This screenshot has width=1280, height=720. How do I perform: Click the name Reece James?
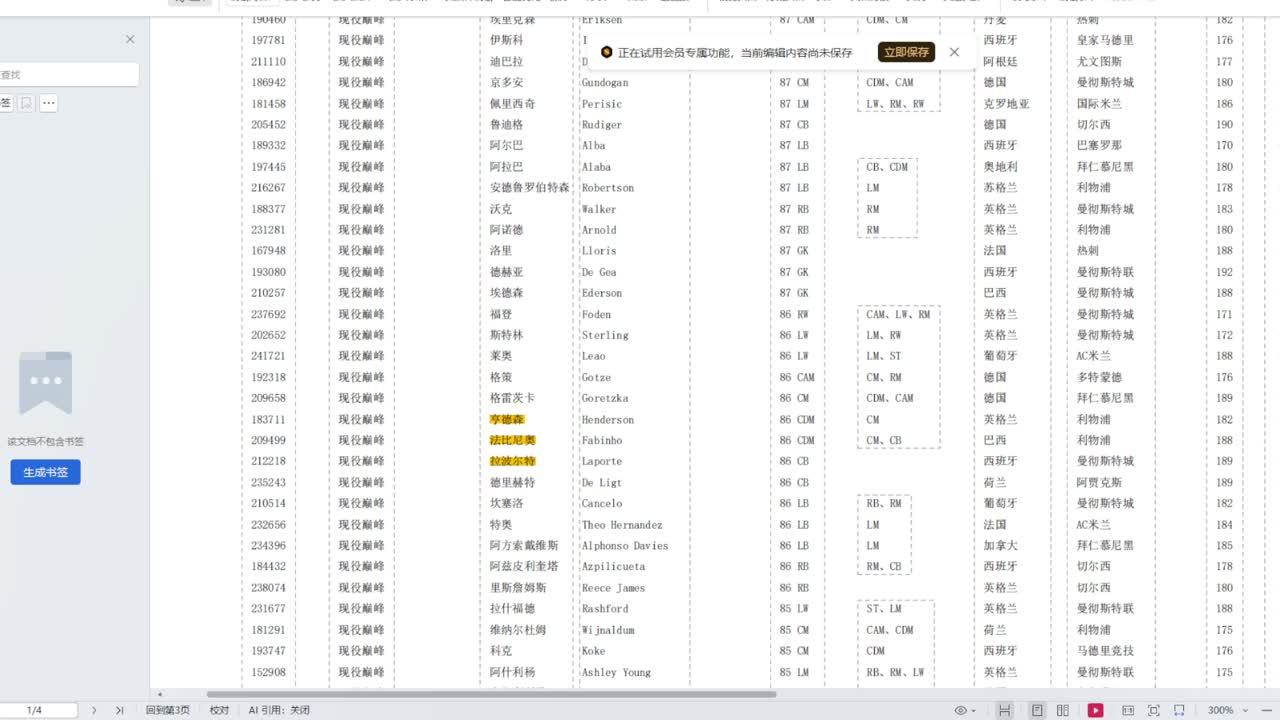(x=614, y=588)
